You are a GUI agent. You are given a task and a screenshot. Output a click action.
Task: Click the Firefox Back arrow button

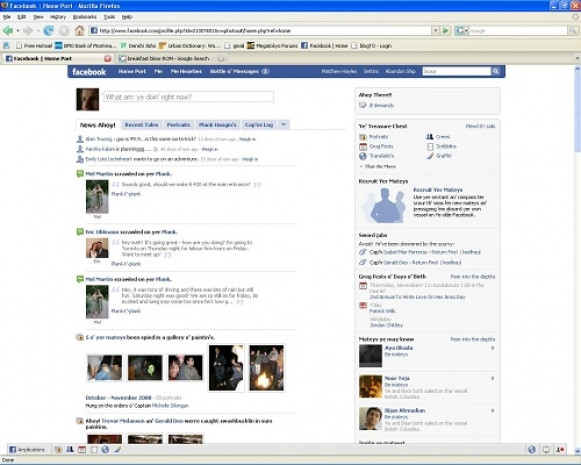pos(8,31)
